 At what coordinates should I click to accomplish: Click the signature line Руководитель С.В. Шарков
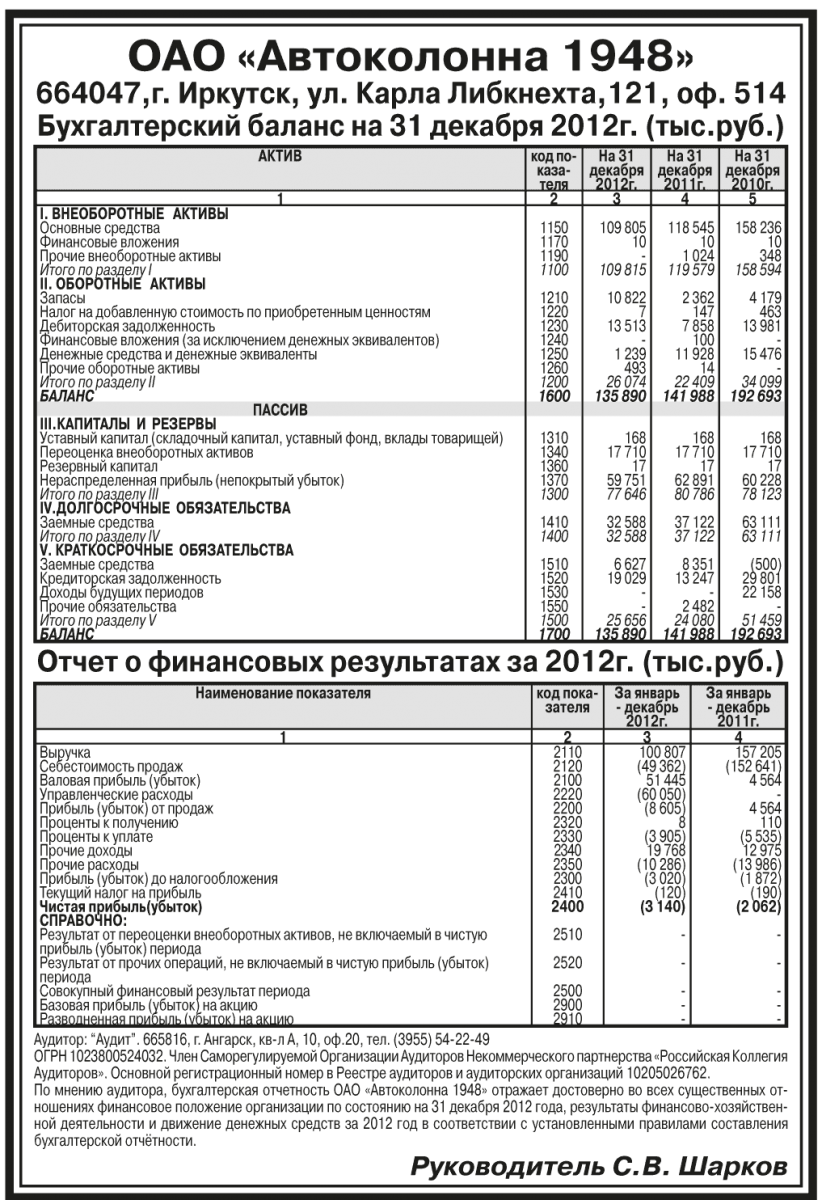click(598, 1167)
